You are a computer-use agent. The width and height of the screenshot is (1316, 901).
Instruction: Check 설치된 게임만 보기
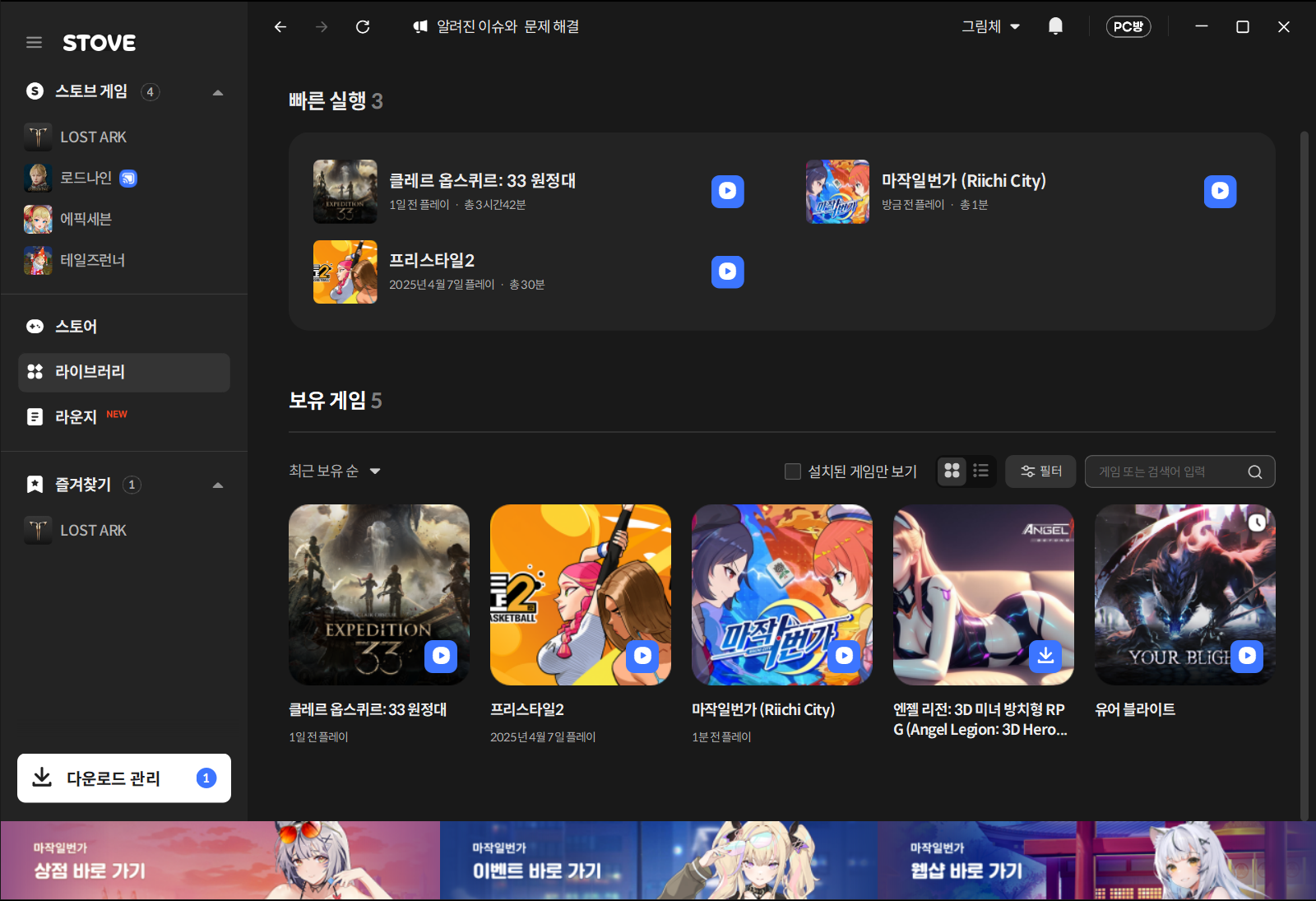click(793, 471)
